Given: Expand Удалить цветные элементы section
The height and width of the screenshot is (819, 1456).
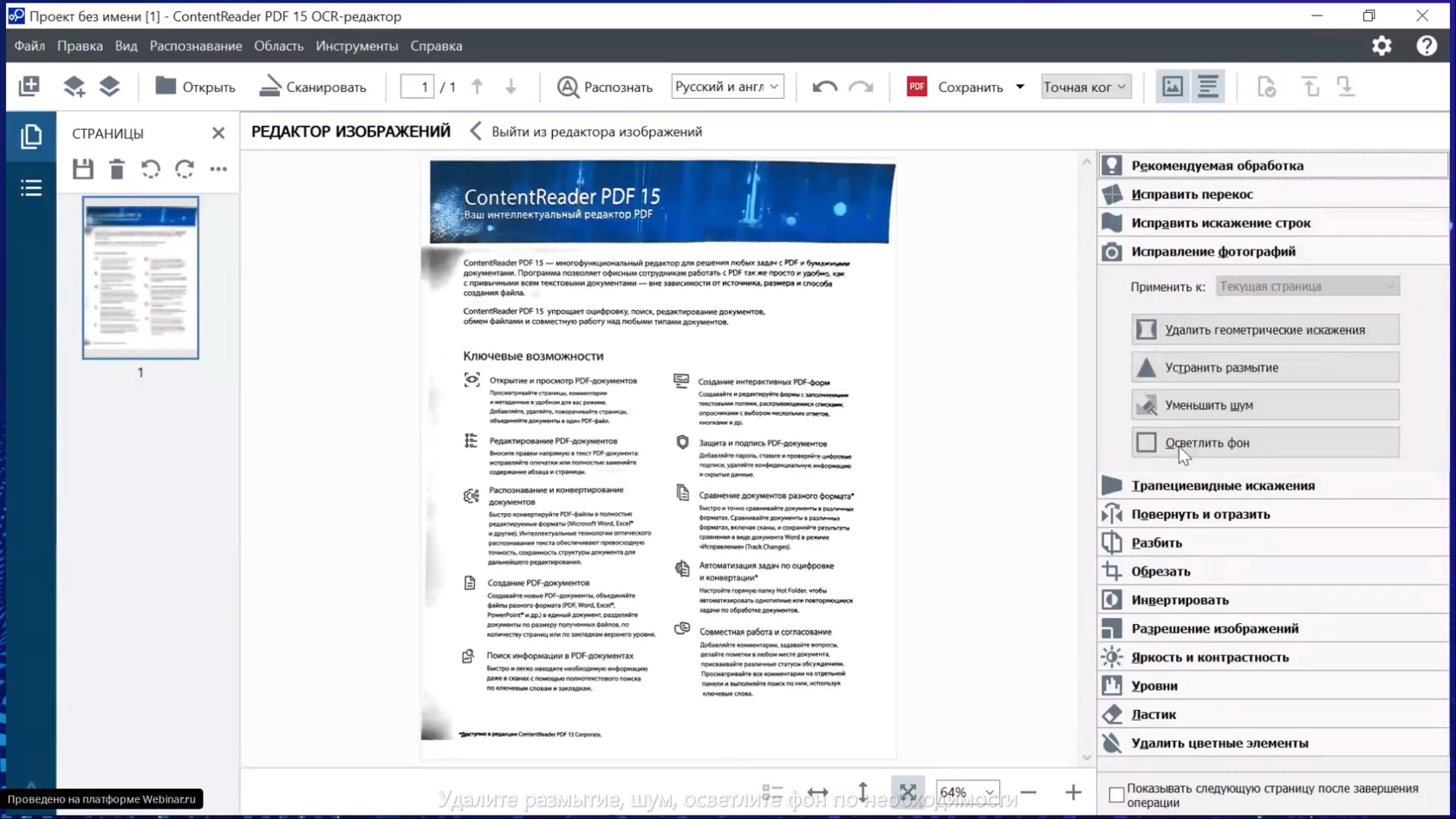Looking at the screenshot, I should pos(1273,743).
